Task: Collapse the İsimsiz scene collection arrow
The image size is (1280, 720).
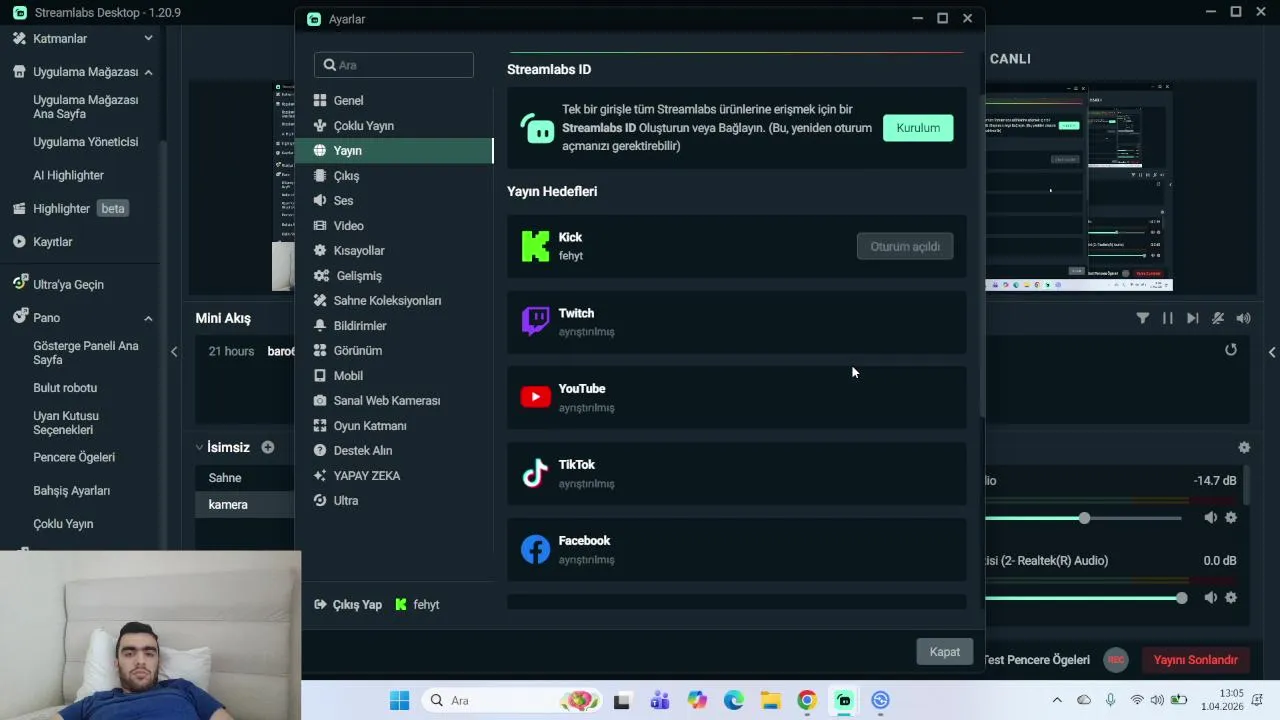Action: pyautogui.click(x=200, y=447)
